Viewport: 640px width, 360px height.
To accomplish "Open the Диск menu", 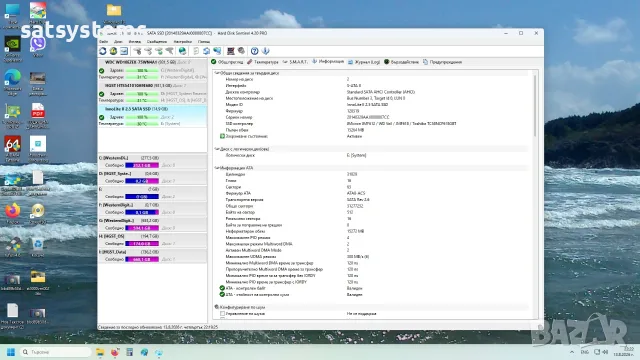I will [x=118, y=42].
